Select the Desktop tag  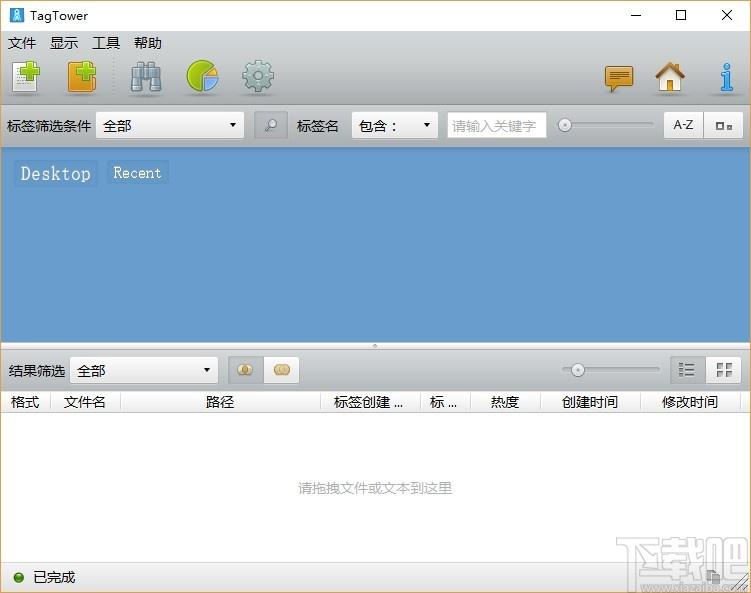coord(56,174)
